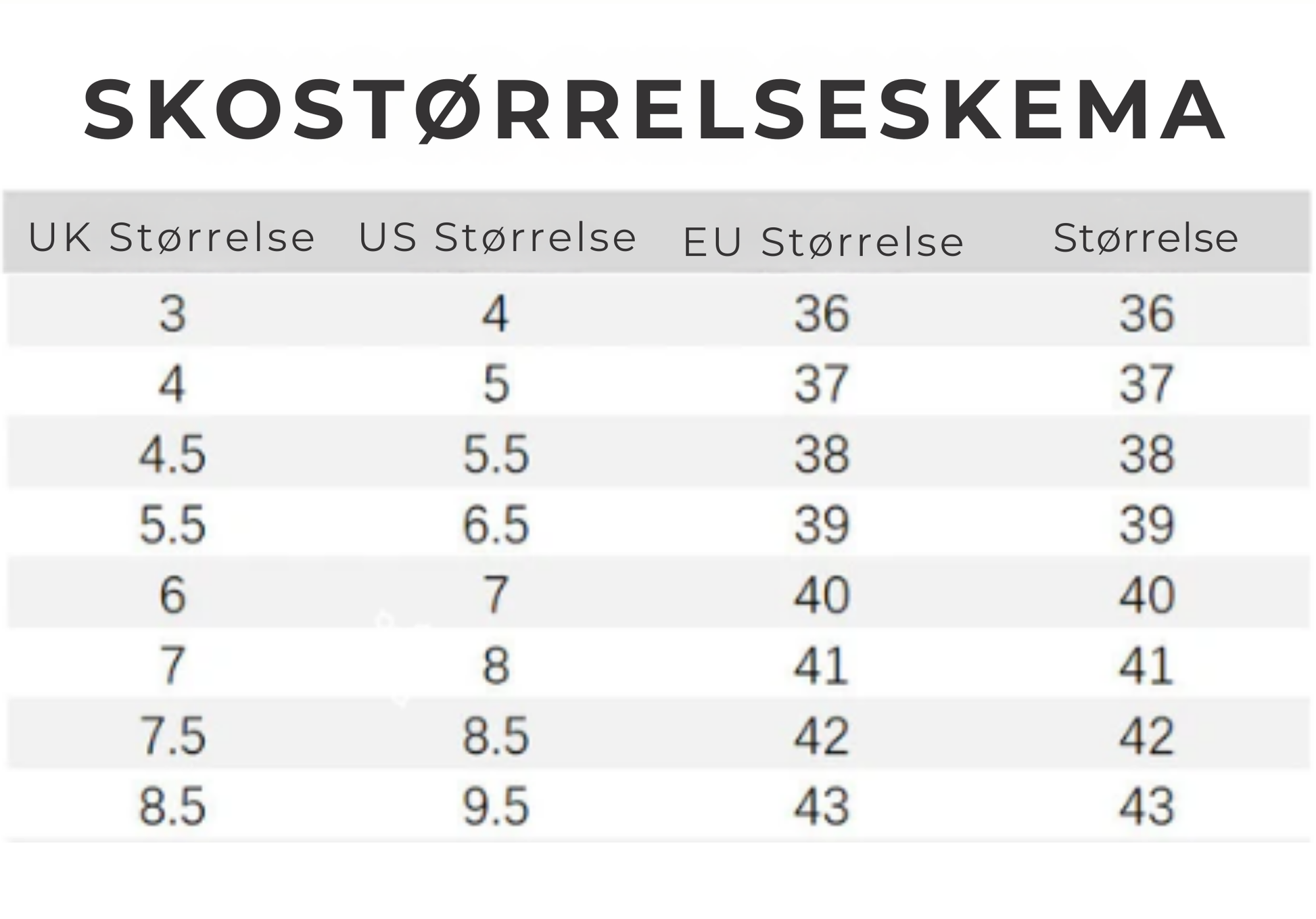The height and width of the screenshot is (919, 1316).
Task: Select value 37 in the last column
Action: [x=1147, y=384]
